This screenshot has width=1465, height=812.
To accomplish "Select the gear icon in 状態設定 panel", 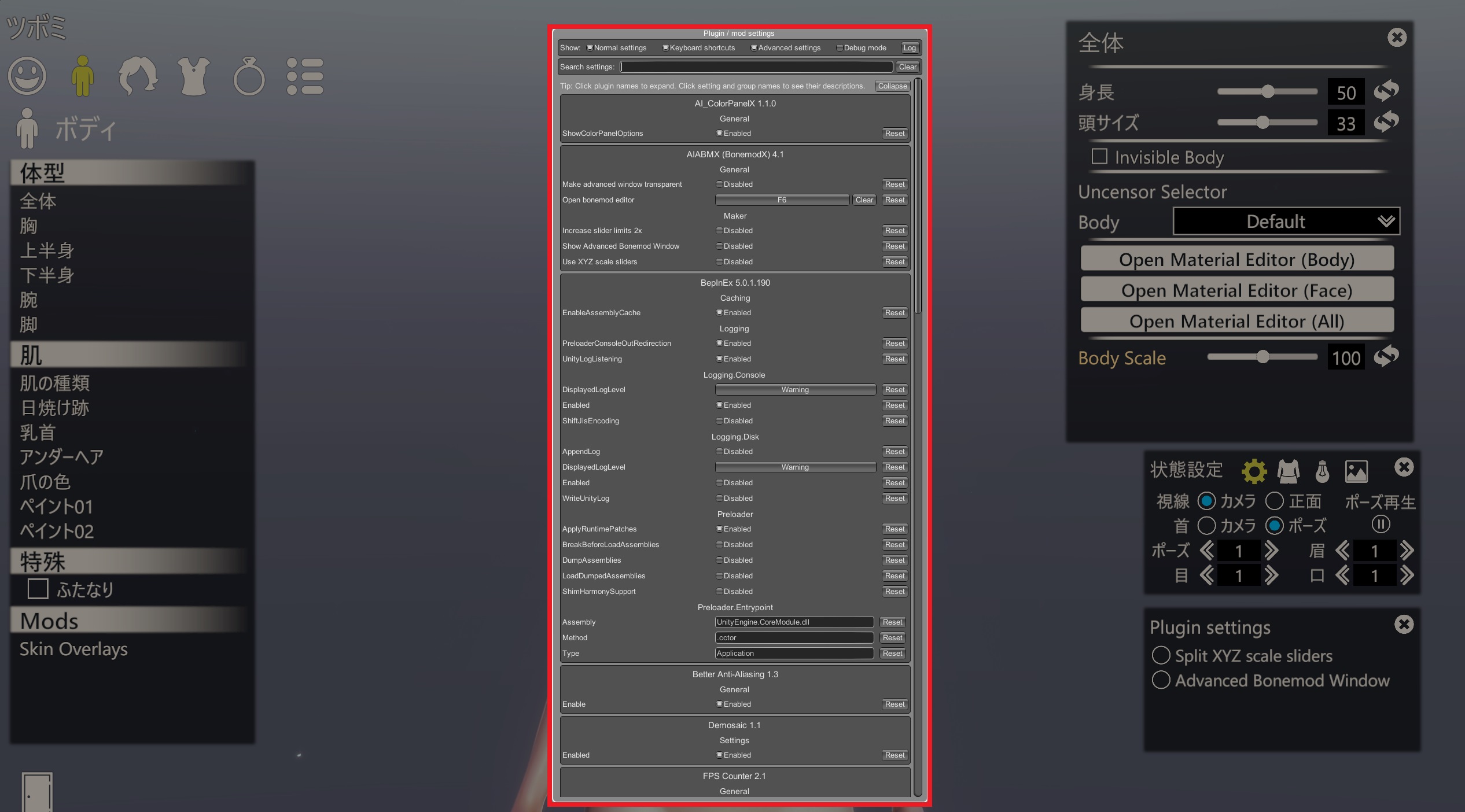I will (1254, 471).
